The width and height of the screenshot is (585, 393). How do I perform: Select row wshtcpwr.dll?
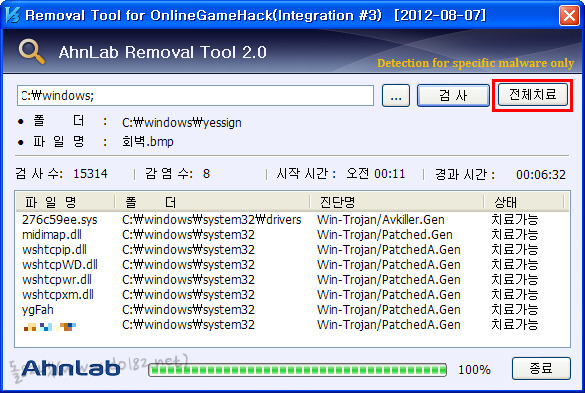click(x=292, y=280)
